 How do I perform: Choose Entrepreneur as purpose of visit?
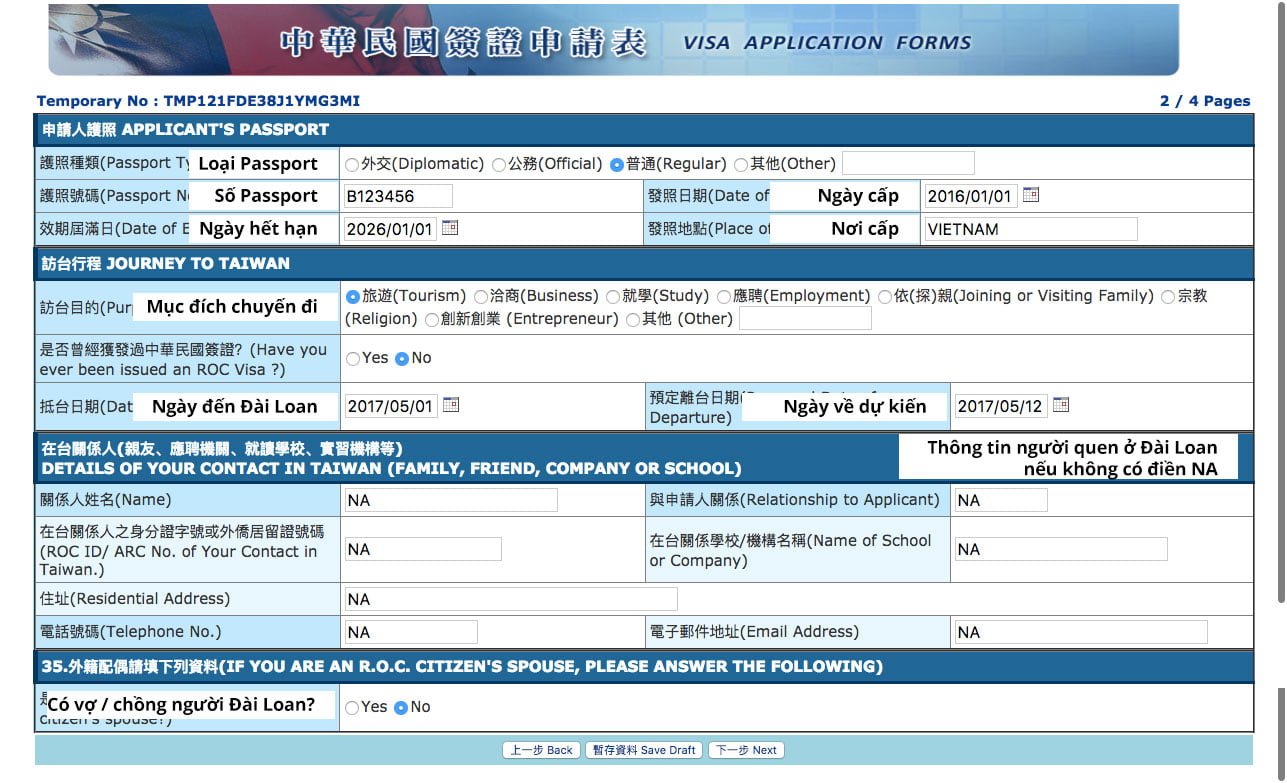click(432, 320)
